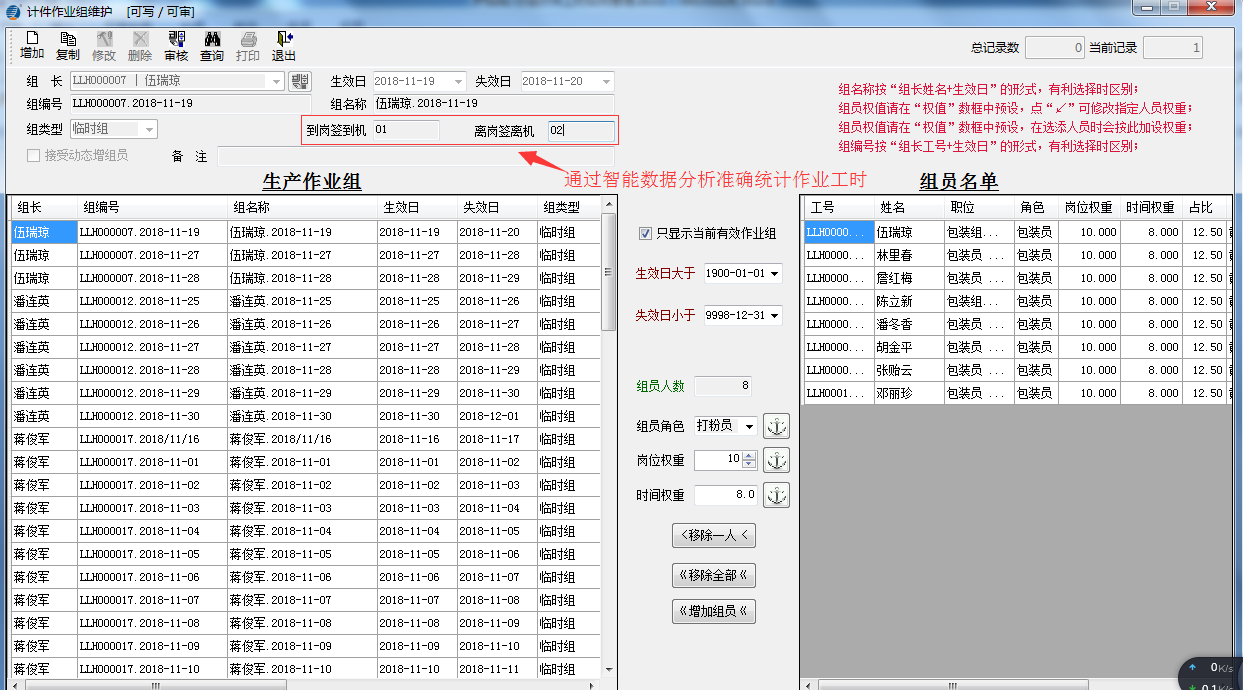
Task: Click the 审核 (Audit) toolbar icon
Action: (176, 46)
